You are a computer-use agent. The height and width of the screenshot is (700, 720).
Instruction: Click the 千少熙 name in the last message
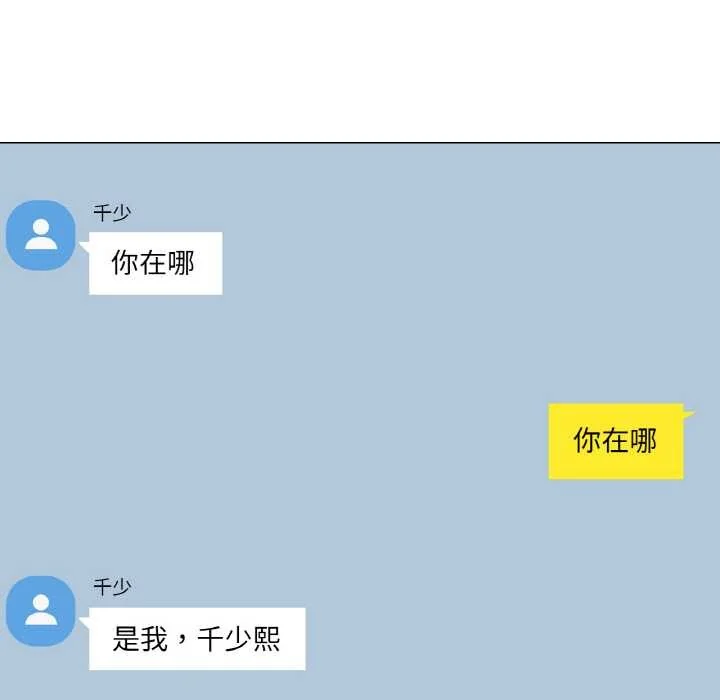239,639
